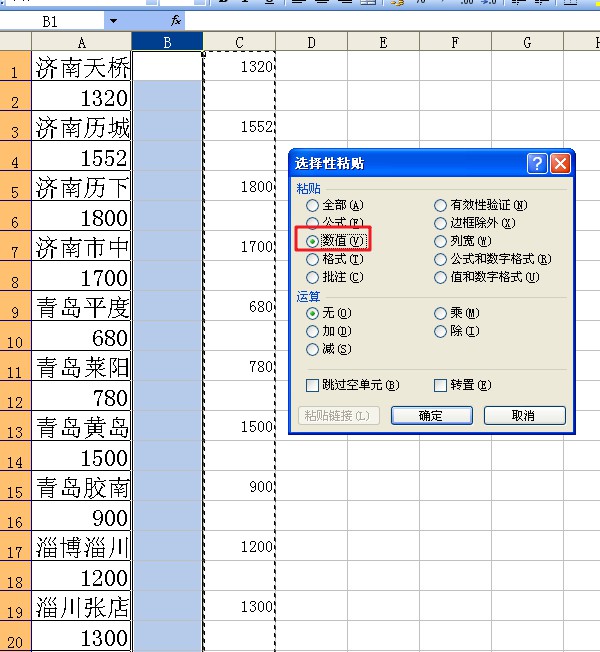Select row 14 header
Screen dimensions: 600x652
(x=15, y=455)
